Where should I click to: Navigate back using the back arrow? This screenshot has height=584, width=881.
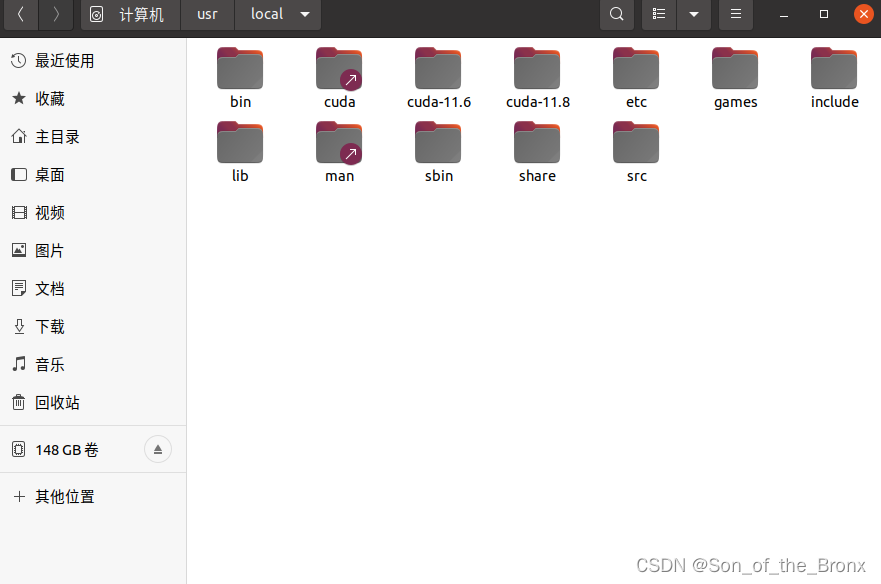pos(20,14)
